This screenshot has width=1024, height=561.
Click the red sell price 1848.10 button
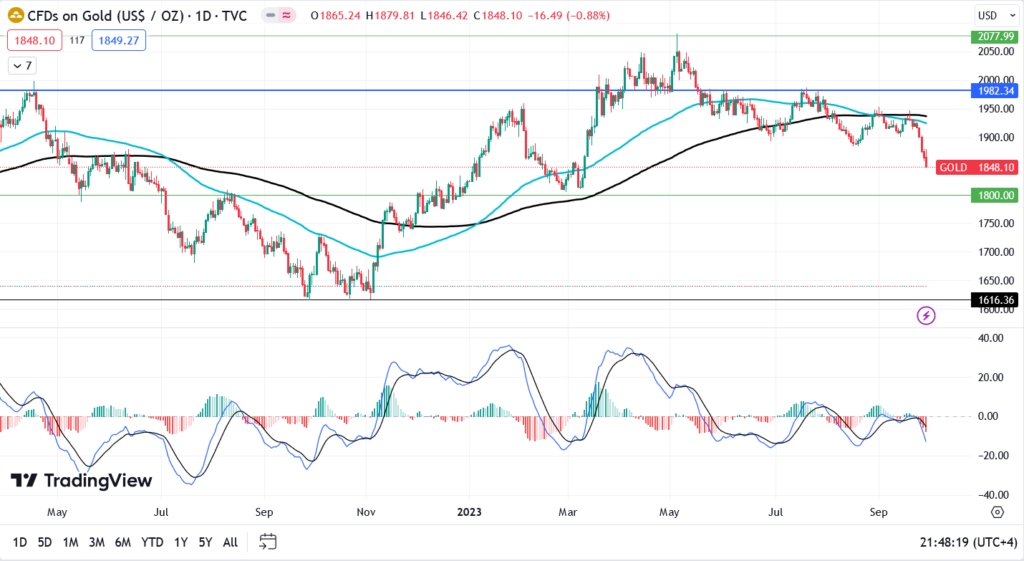tap(35, 40)
